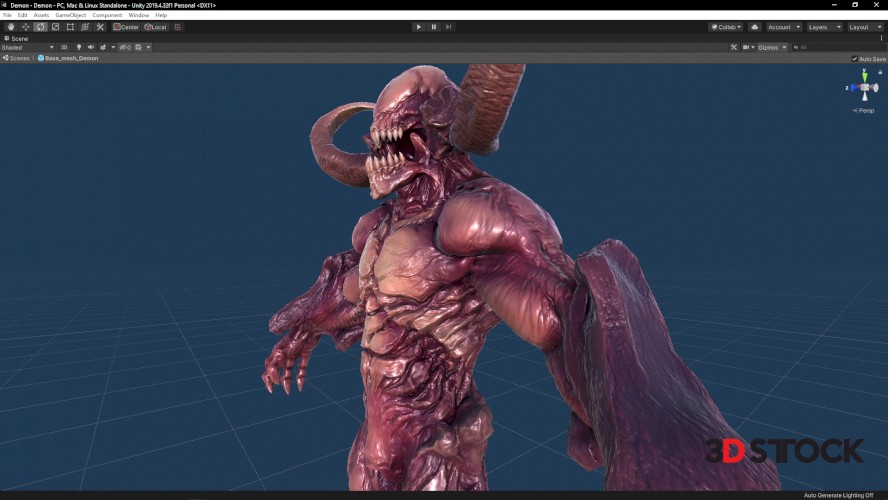Toggle grid snapping icon
This screenshot has height=500, width=888.
pyautogui.click(x=178, y=27)
